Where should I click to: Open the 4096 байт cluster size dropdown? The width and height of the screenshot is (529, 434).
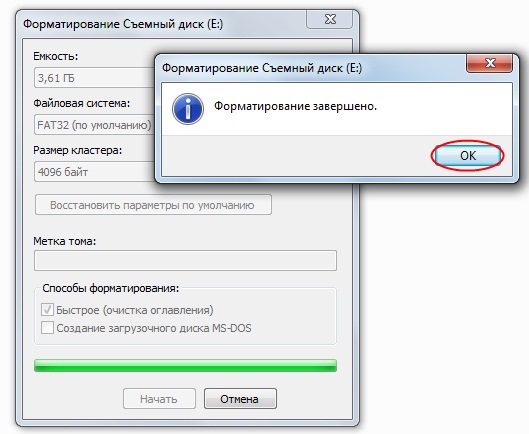pos(94,172)
